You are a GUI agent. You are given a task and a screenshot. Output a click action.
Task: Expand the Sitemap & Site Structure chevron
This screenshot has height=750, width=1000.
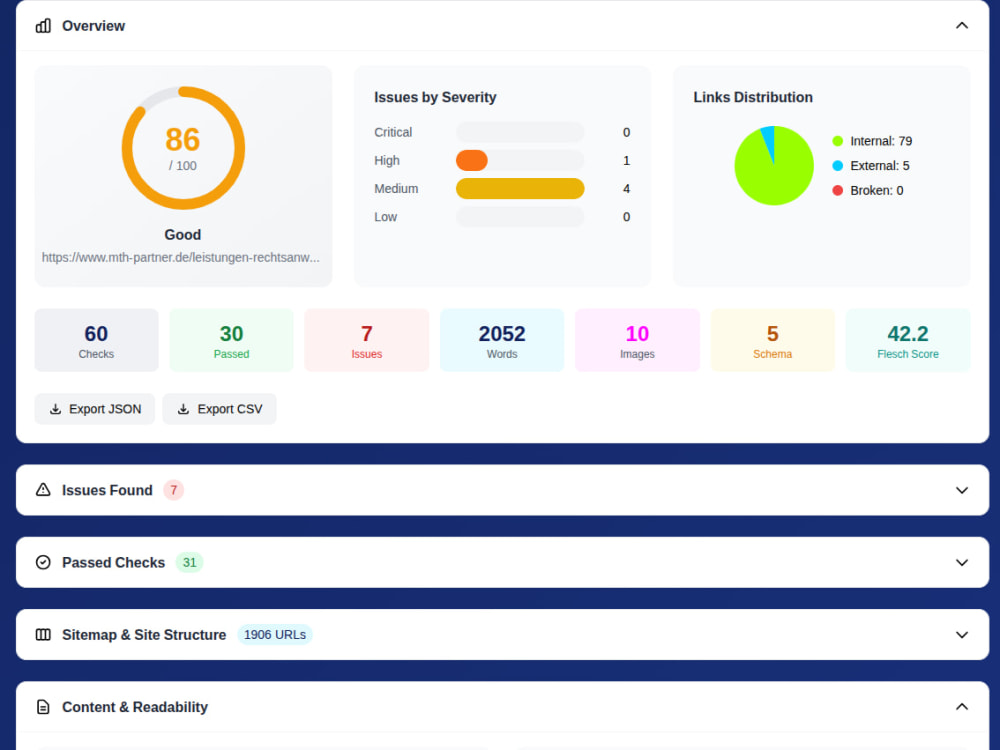(x=962, y=635)
